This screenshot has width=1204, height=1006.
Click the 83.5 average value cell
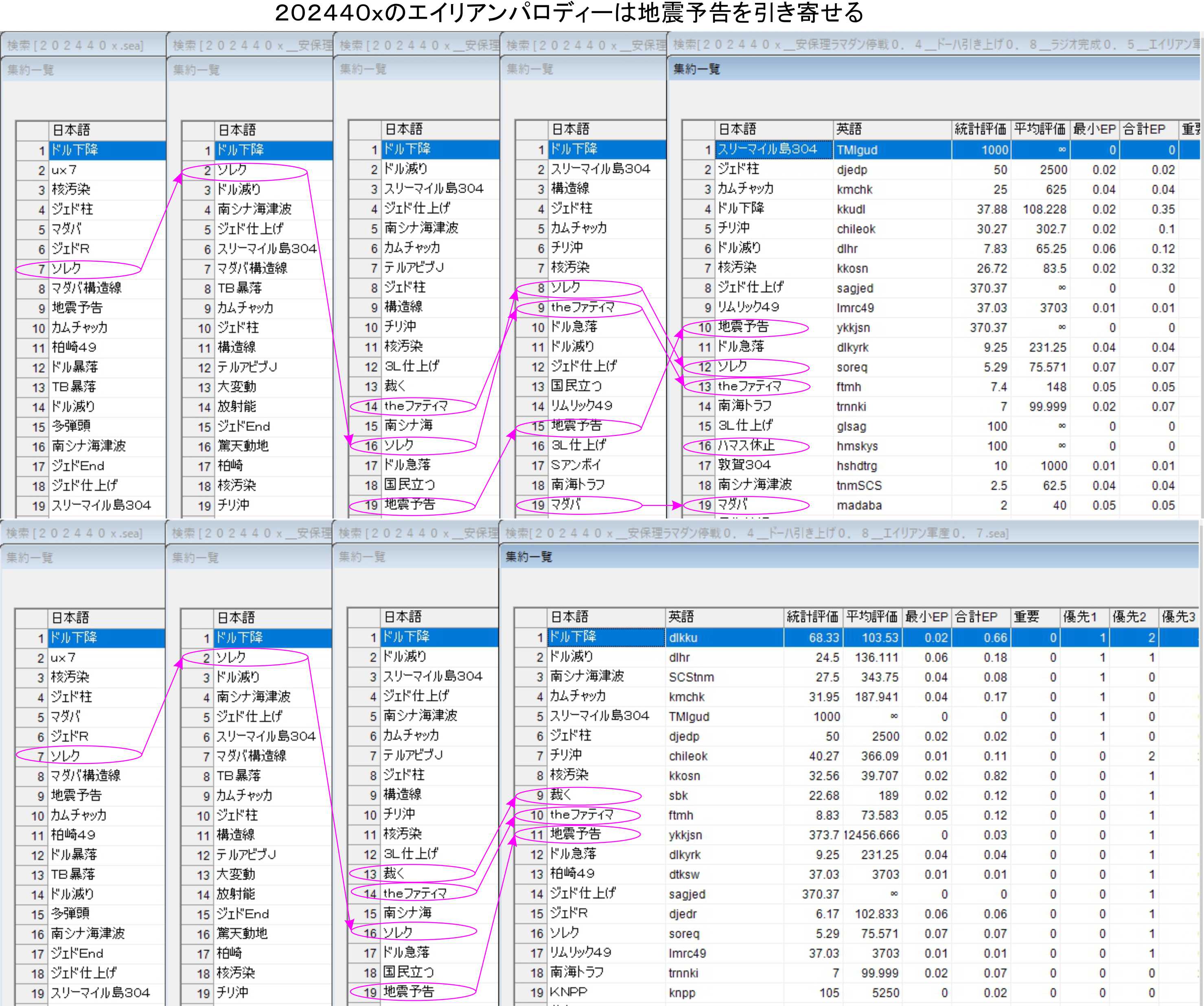[x=1040, y=268]
